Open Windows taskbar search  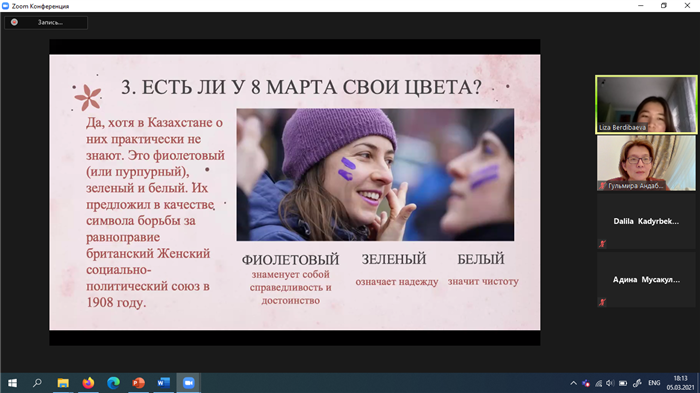point(38,383)
